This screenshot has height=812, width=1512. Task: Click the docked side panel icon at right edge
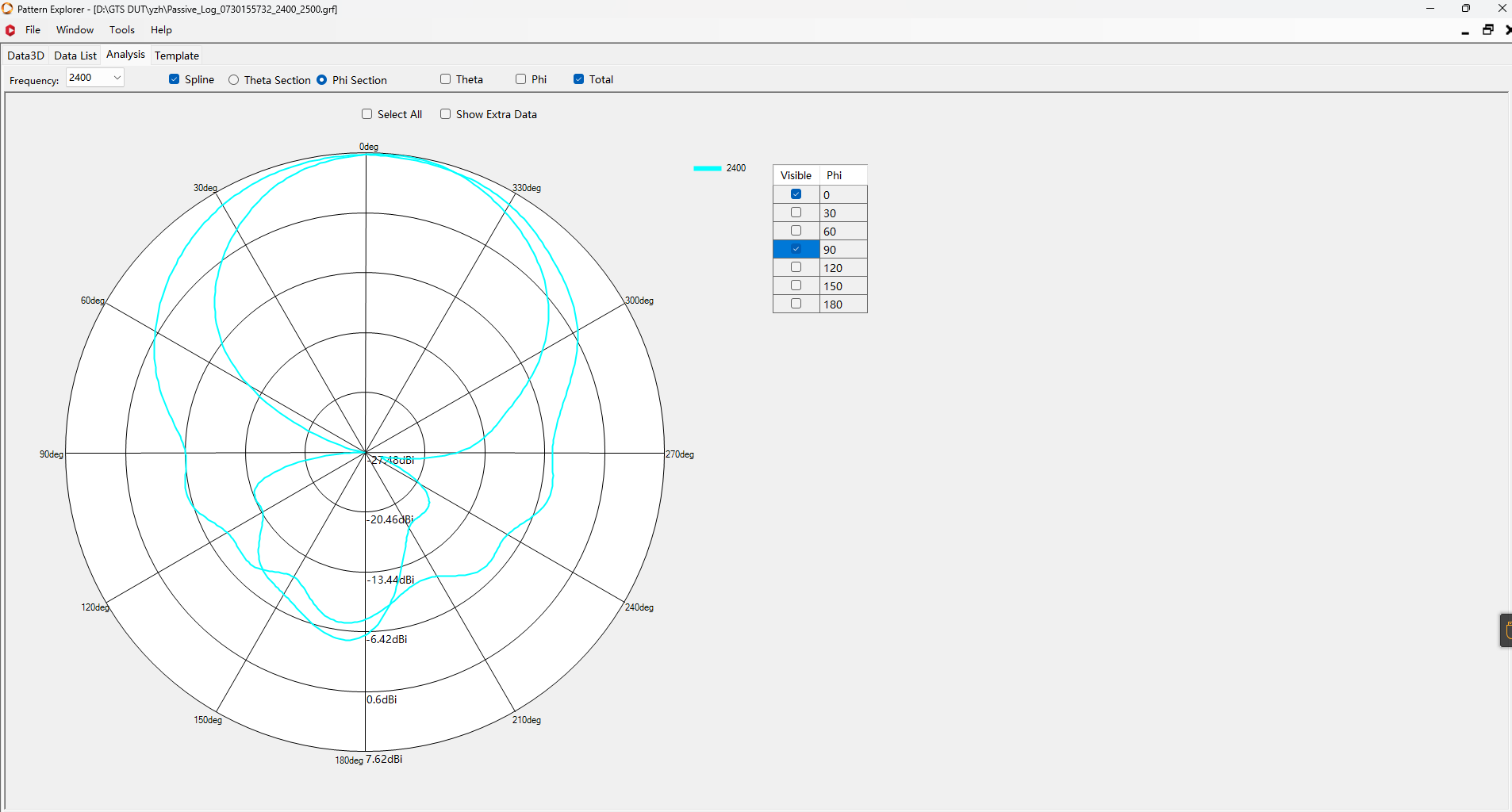[x=1506, y=630]
